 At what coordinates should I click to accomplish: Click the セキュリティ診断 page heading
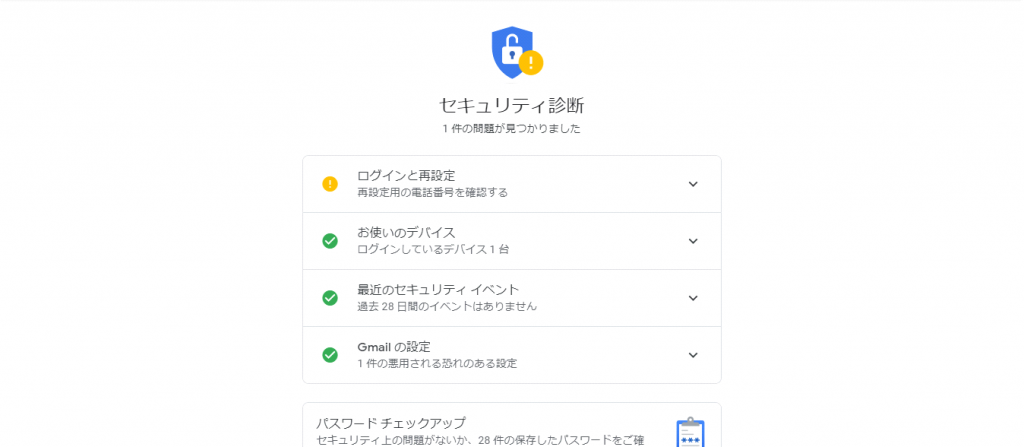pos(511,105)
